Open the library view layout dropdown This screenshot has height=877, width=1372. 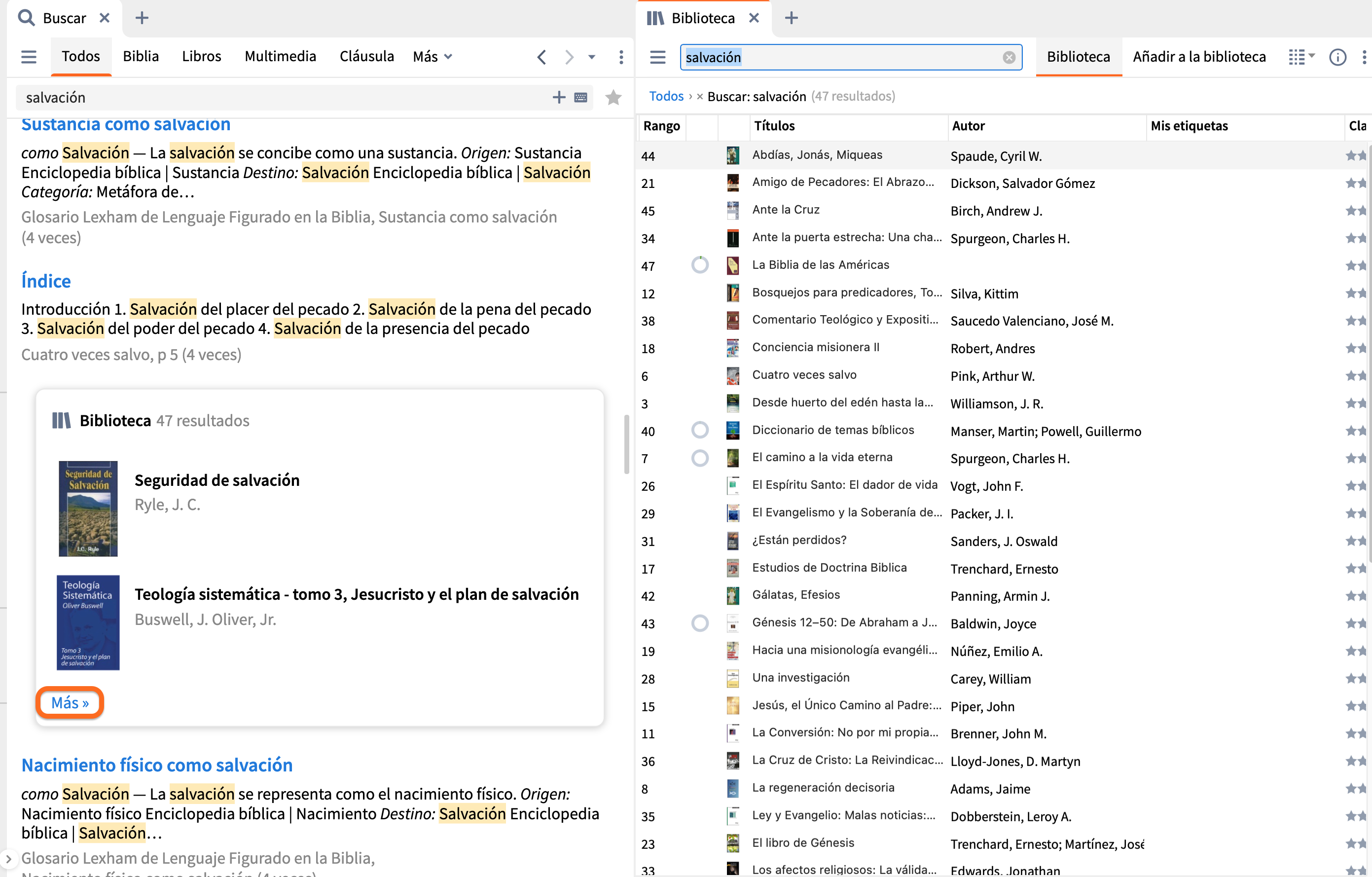1301,57
